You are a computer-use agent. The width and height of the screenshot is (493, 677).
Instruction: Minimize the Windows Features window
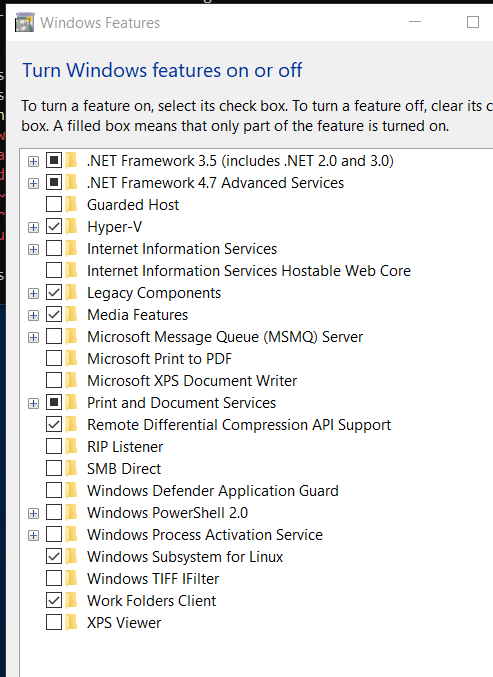point(415,22)
